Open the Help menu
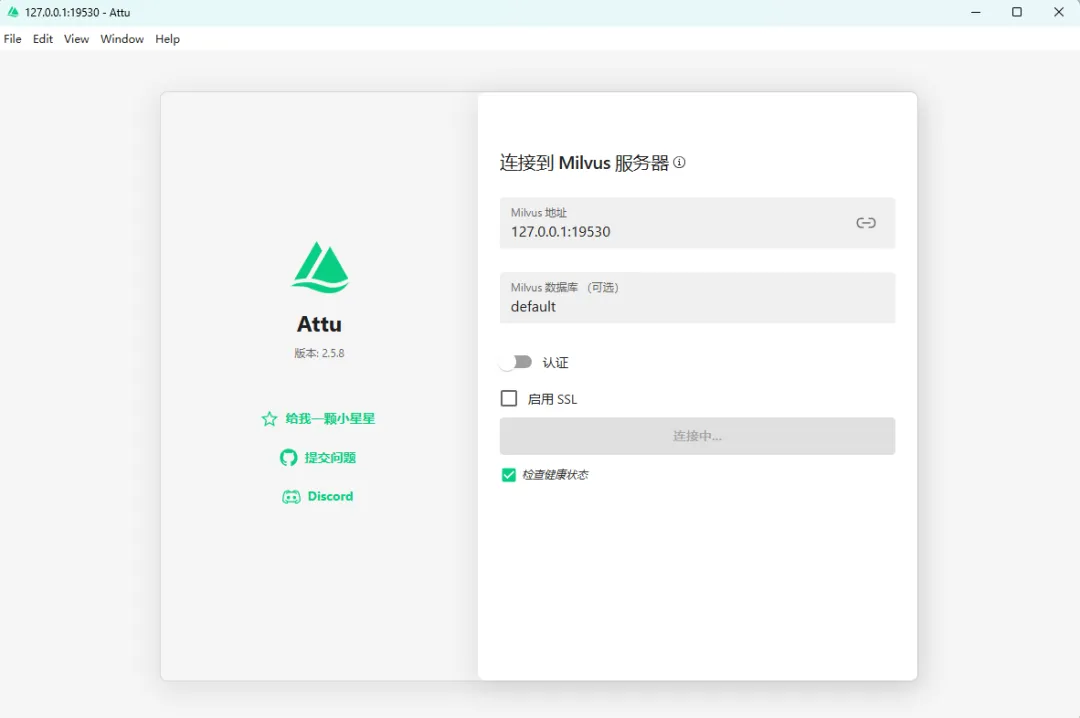 click(167, 39)
